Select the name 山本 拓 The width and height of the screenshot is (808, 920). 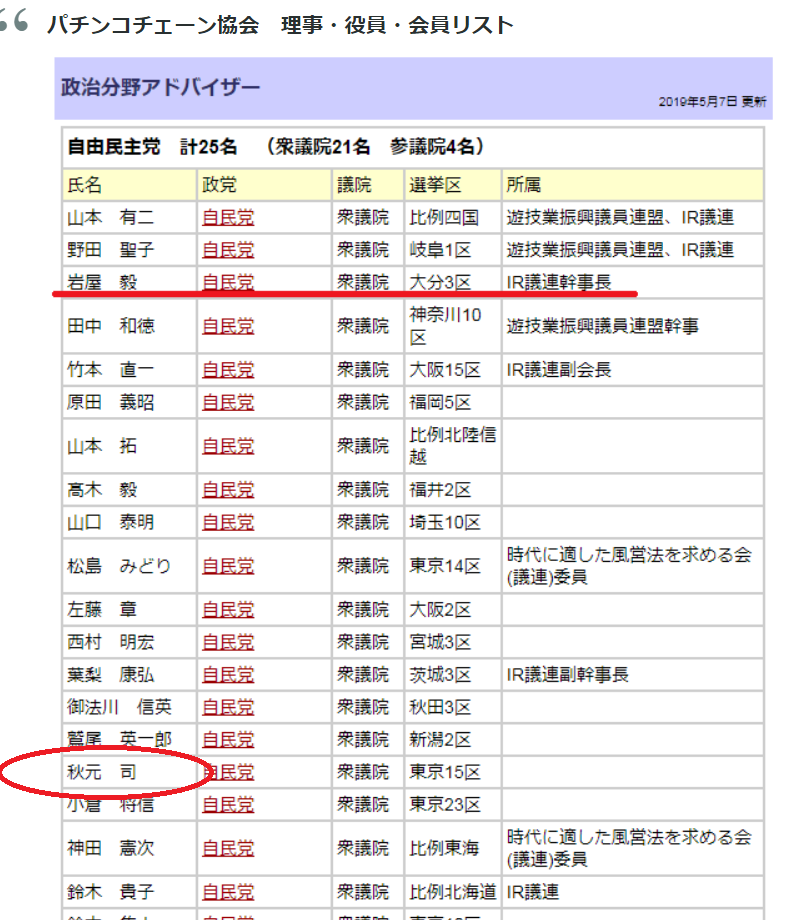[102, 446]
